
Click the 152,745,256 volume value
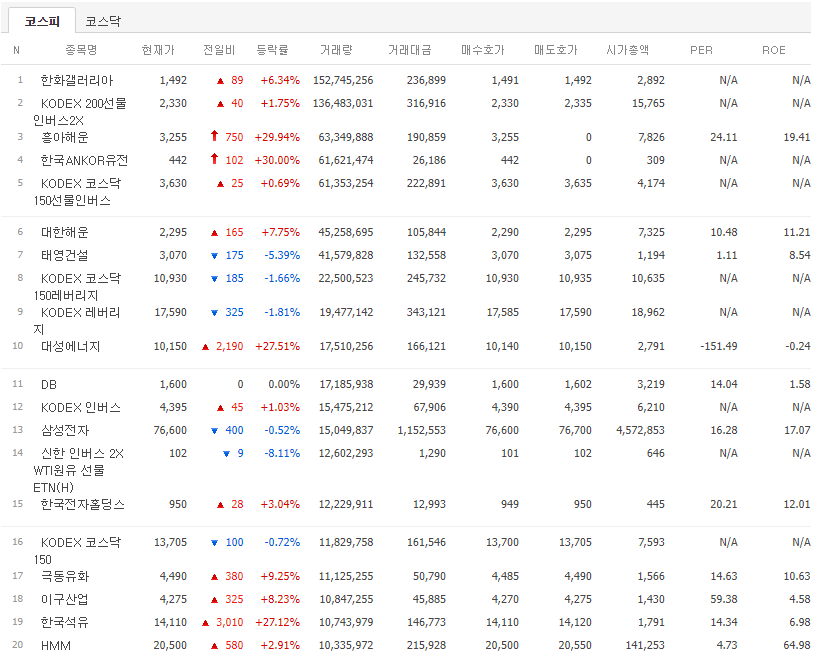(343, 80)
